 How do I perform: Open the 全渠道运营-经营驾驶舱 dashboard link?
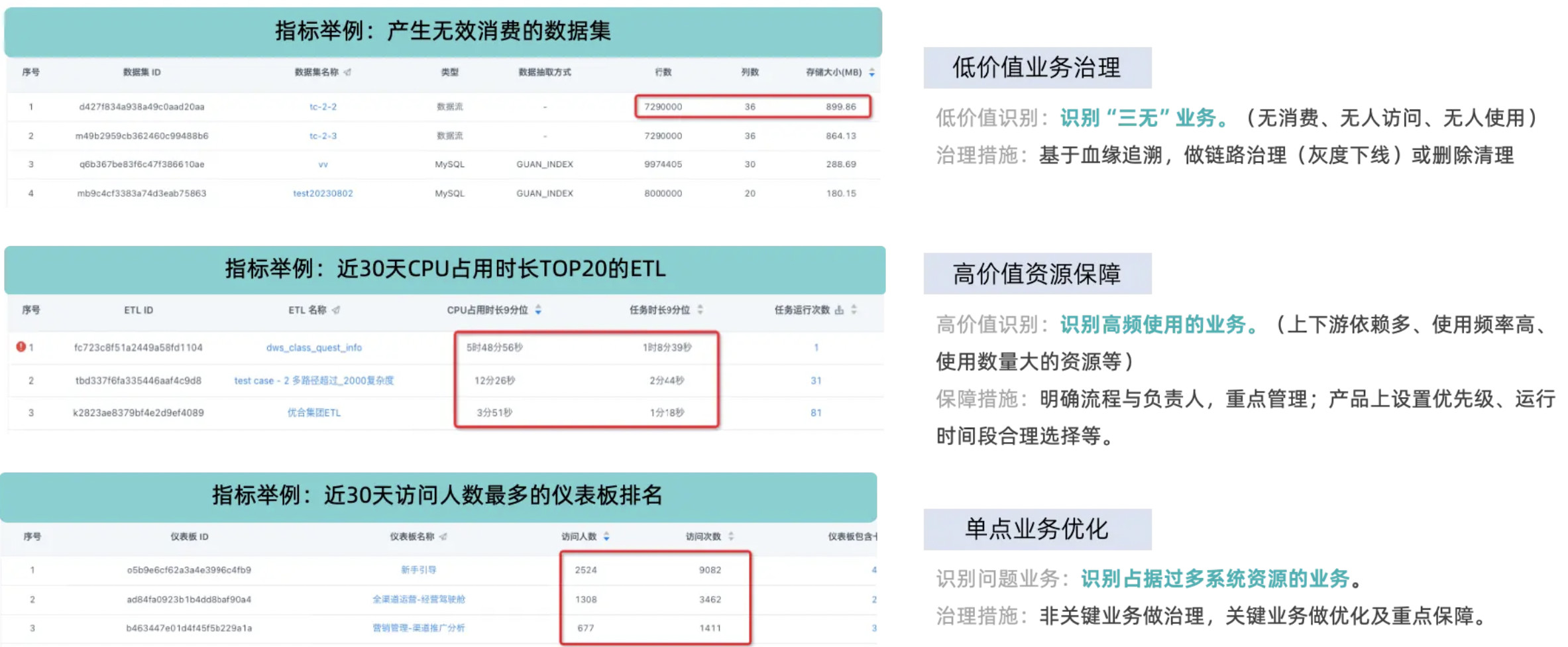418,599
